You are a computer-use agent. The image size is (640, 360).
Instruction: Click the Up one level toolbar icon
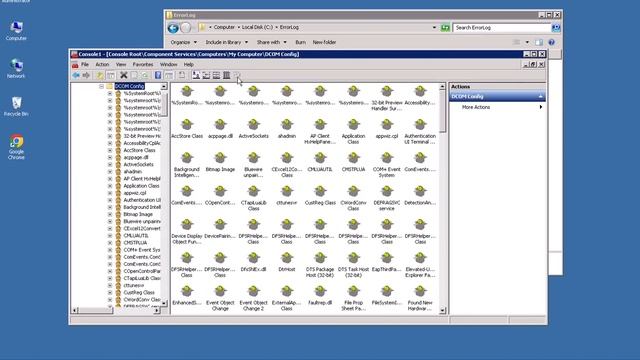(100, 76)
